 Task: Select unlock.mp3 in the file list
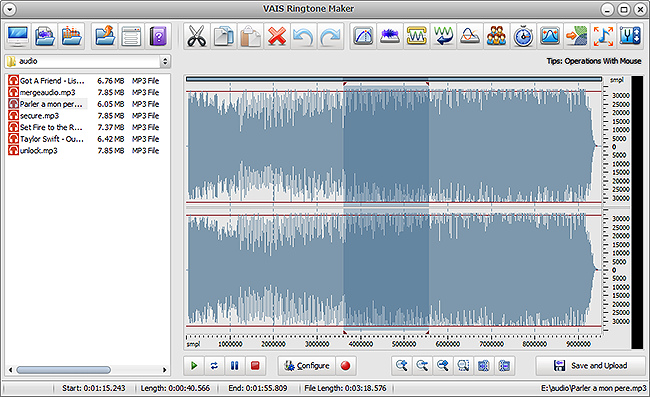(x=83, y=150)
